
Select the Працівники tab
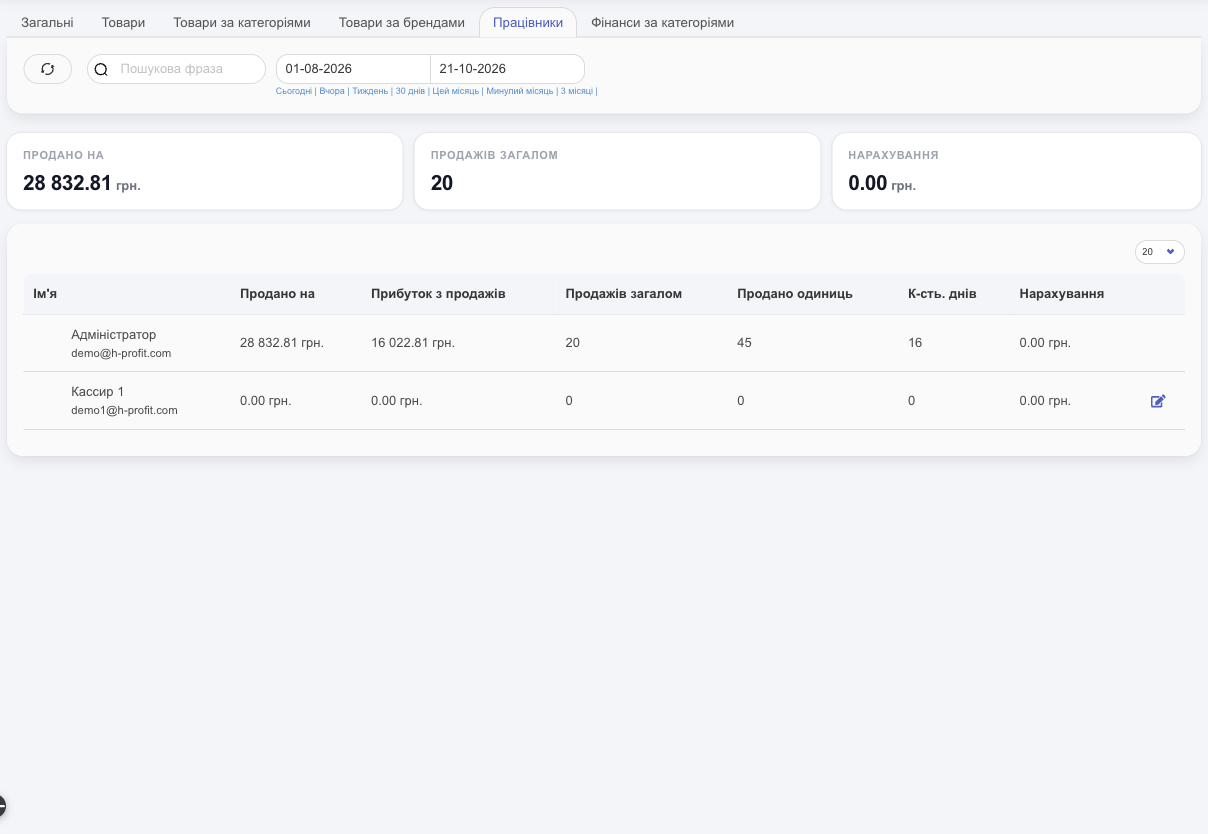(528, 22)
